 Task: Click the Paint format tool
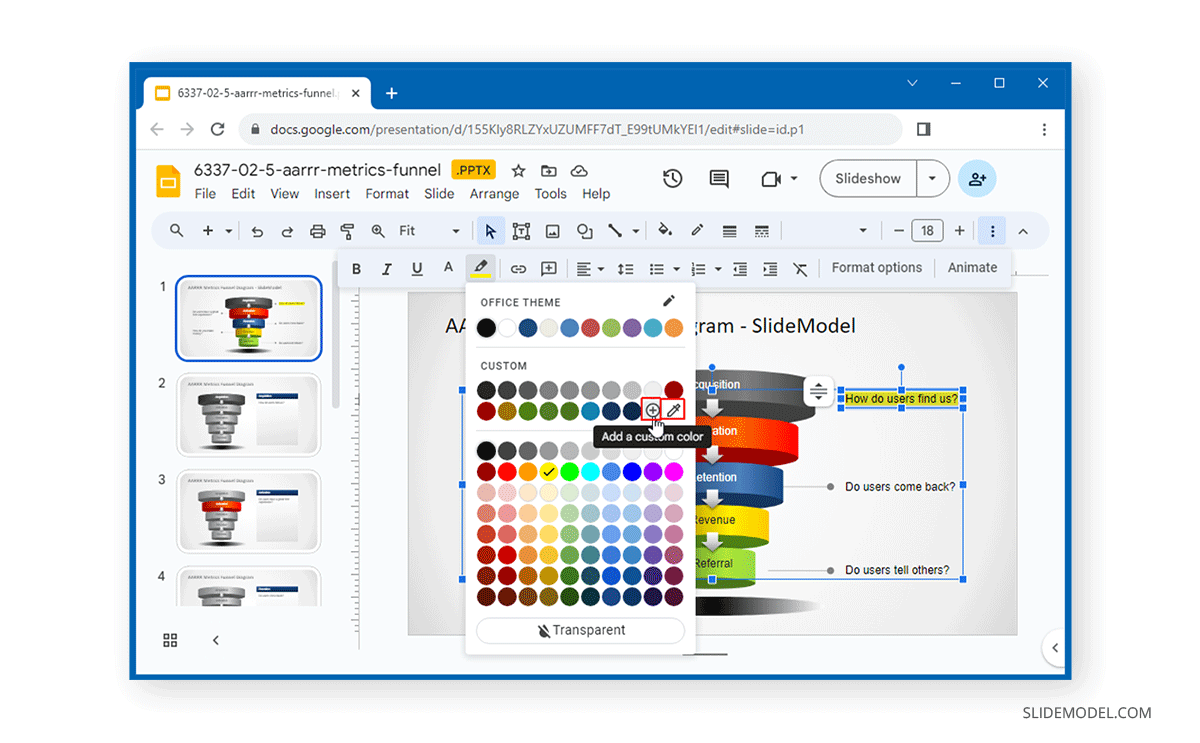coord(348,230)
